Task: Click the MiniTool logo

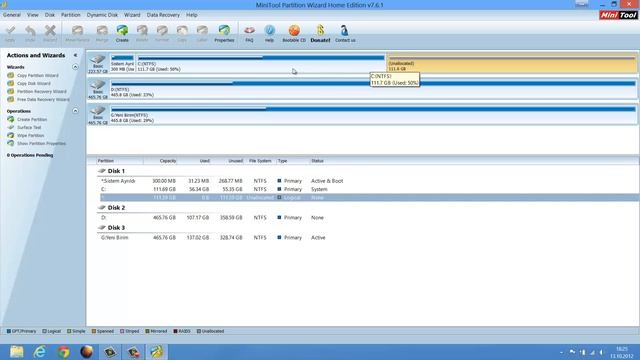Action: [618, 15]
